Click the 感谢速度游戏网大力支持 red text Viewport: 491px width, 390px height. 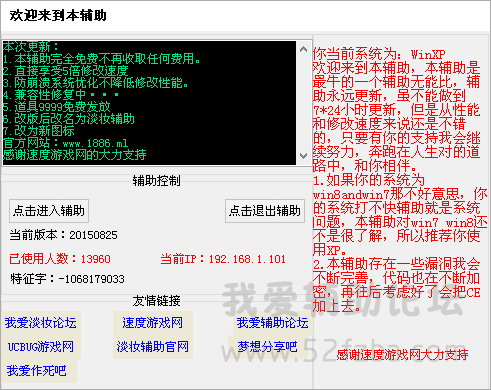(x=402, y=355)
